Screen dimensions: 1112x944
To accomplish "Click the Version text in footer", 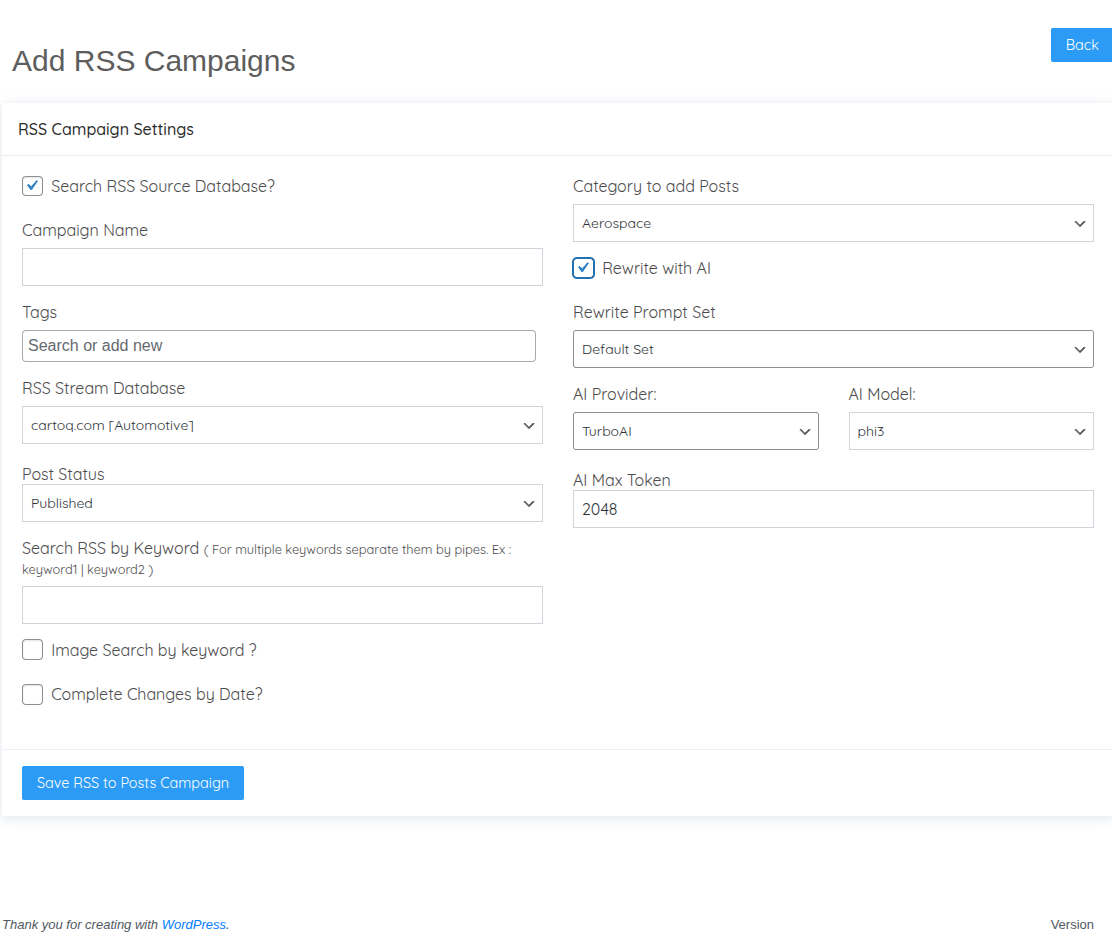I will click(1072, 925).
